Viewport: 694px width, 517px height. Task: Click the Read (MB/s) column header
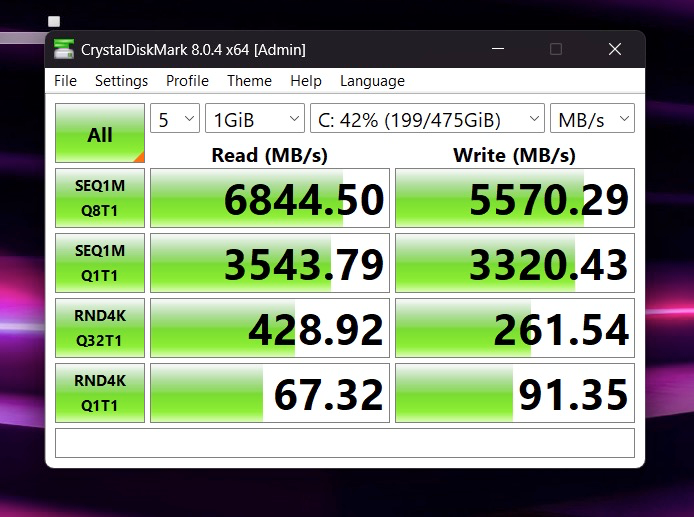[x=270, y=155]
